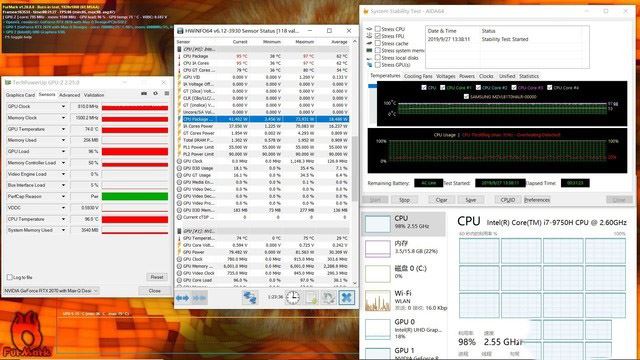Select highlighted CPU Package power row
Image resolution: width=640 pixels, height=360 pixels.
[262, 119]
